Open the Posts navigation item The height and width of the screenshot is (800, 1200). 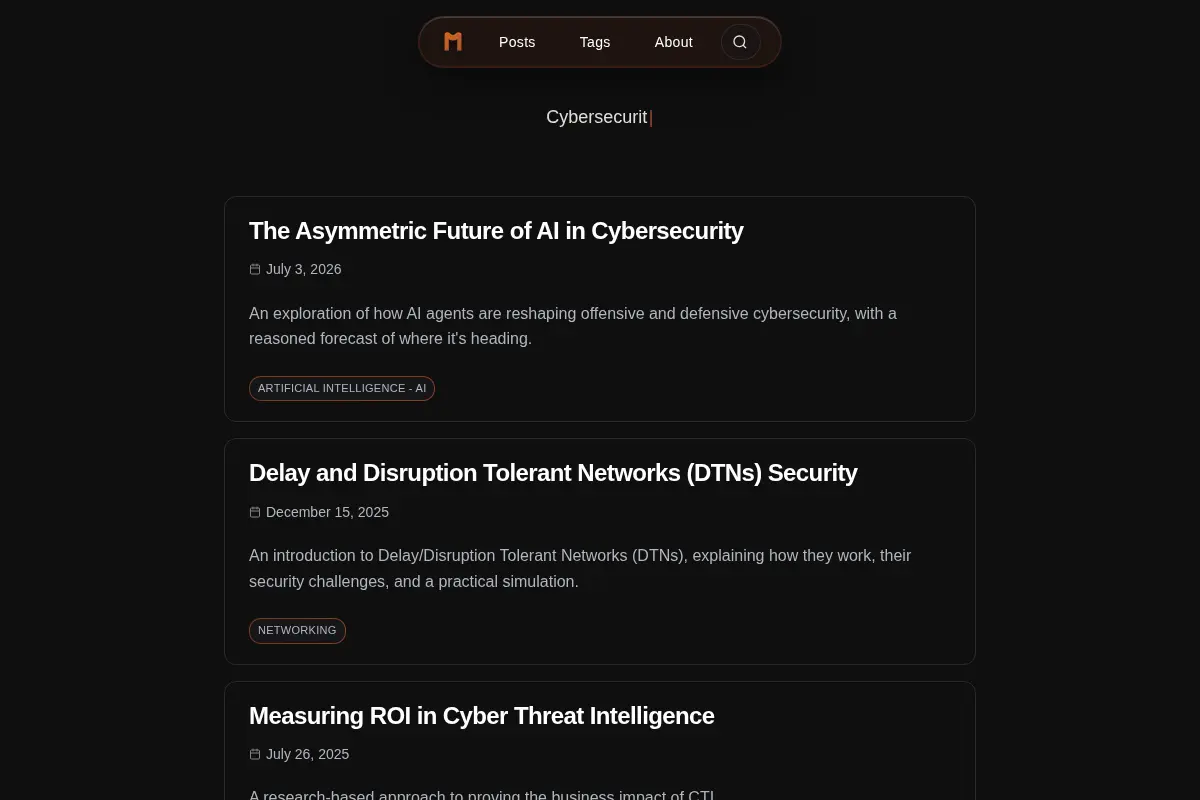coord(517,42)
